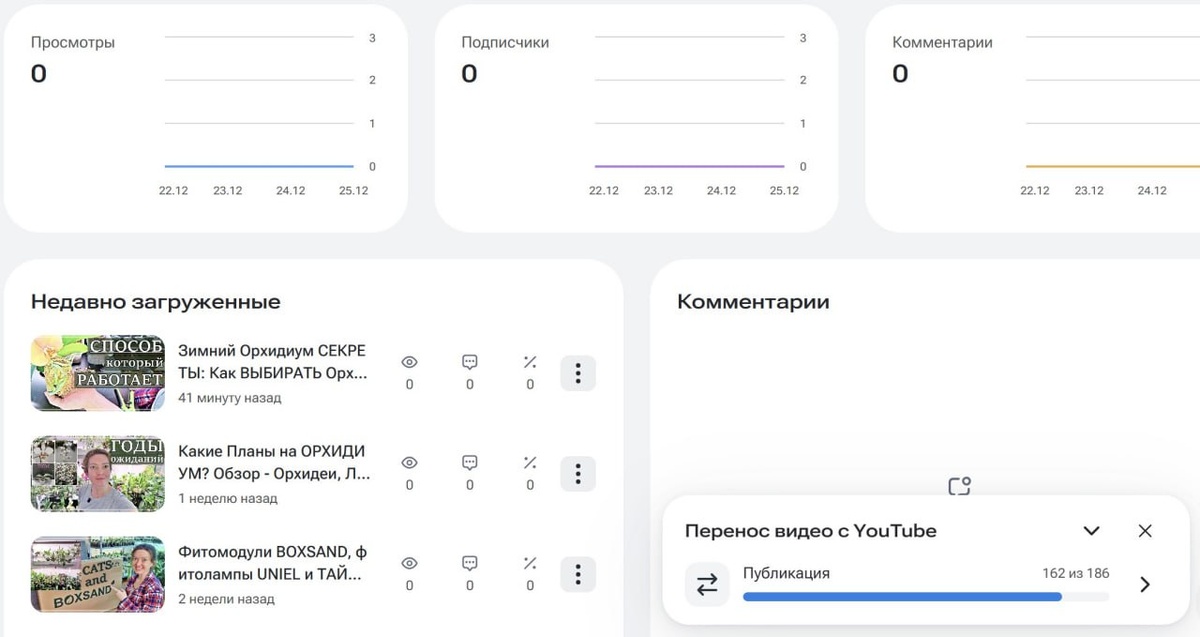The image size is (1200, 637).
Task: Open options menu for Какие Планы на ОРХИДИУМ video
Action: click(578, 474)
